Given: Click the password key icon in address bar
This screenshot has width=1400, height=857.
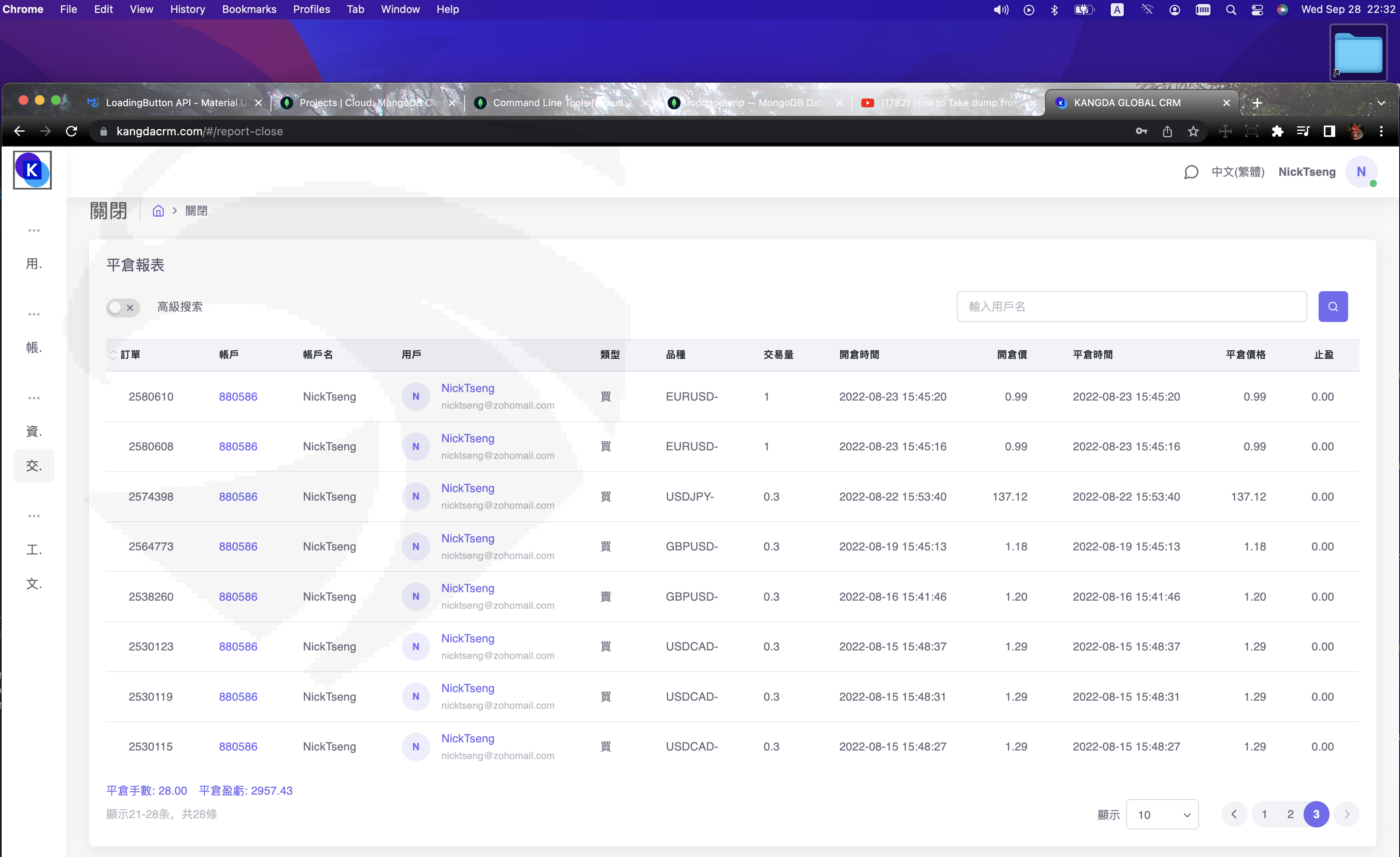Looking at the screenshot, I should click(x=1141, y=131).
